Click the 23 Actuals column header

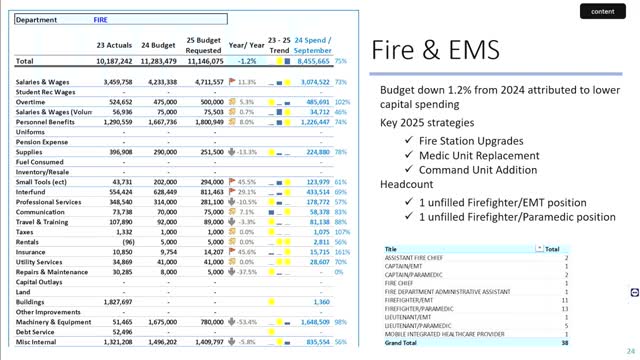coord(114,45)
